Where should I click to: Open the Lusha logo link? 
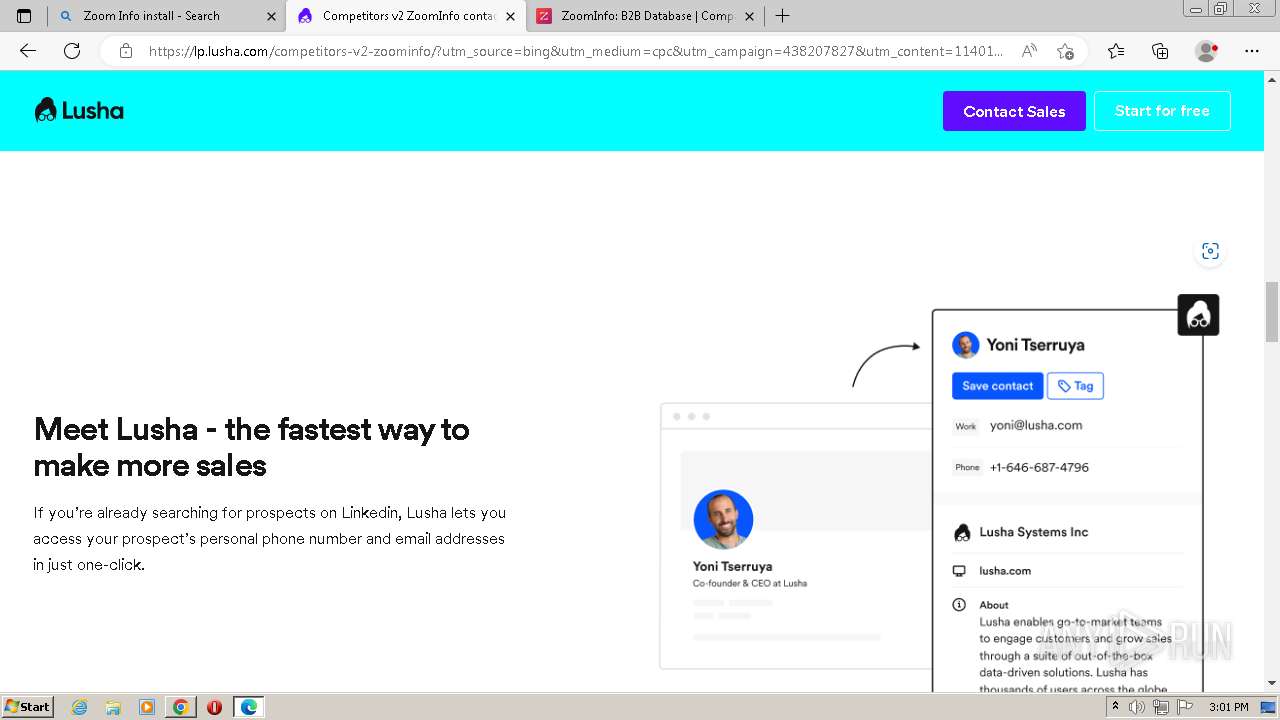[79, 110]
